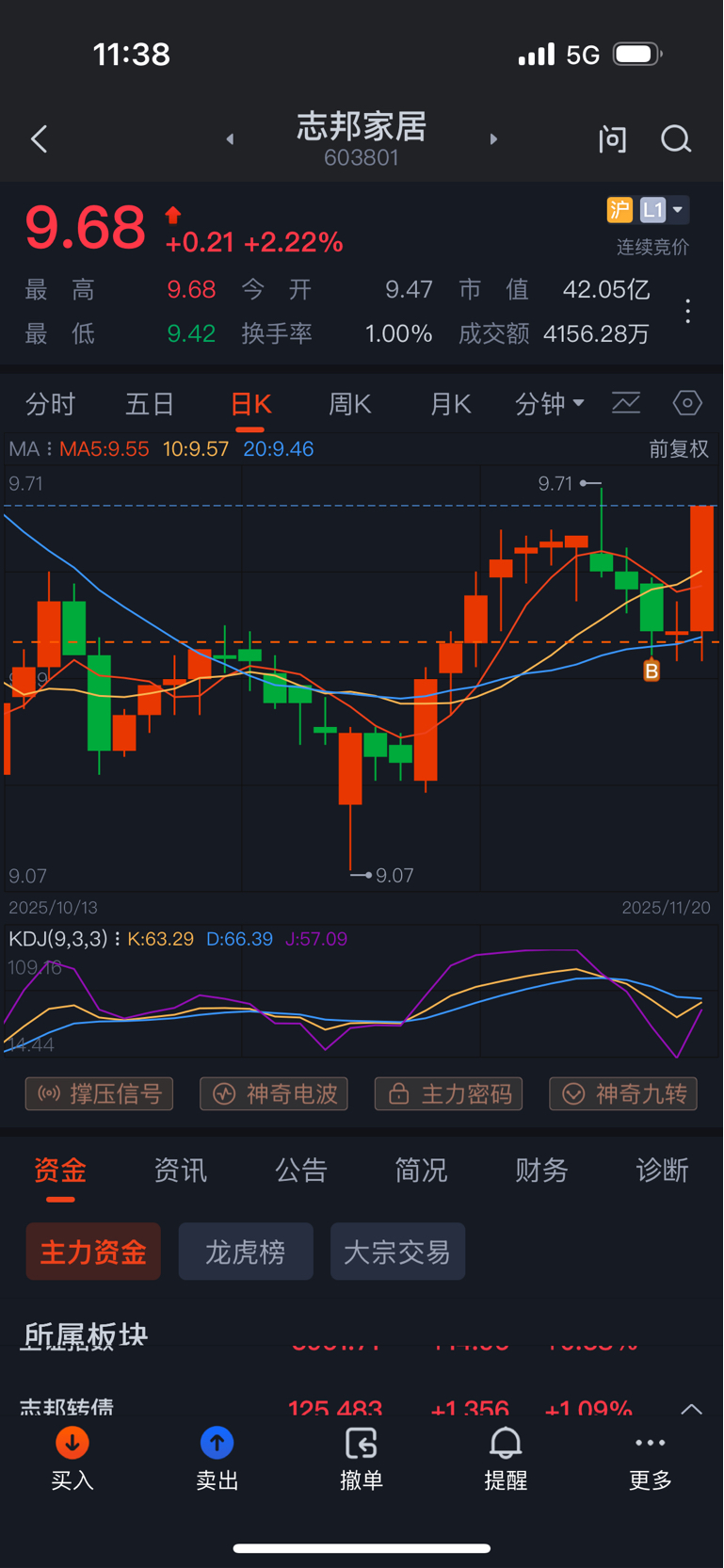Collapse the 志邦转债 row chevron

click(691, 1410)
